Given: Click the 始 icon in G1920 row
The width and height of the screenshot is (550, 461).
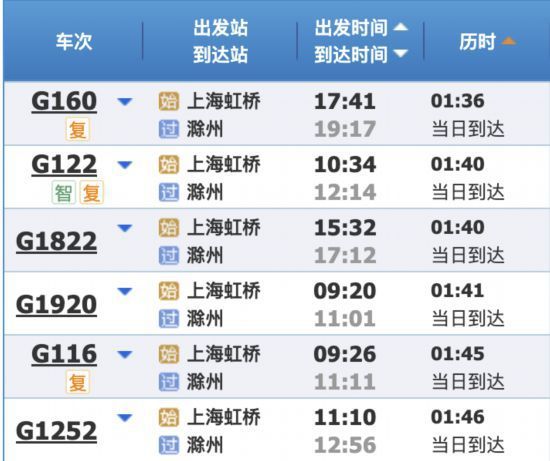Looking at the screenshot, I should [169, 291].
